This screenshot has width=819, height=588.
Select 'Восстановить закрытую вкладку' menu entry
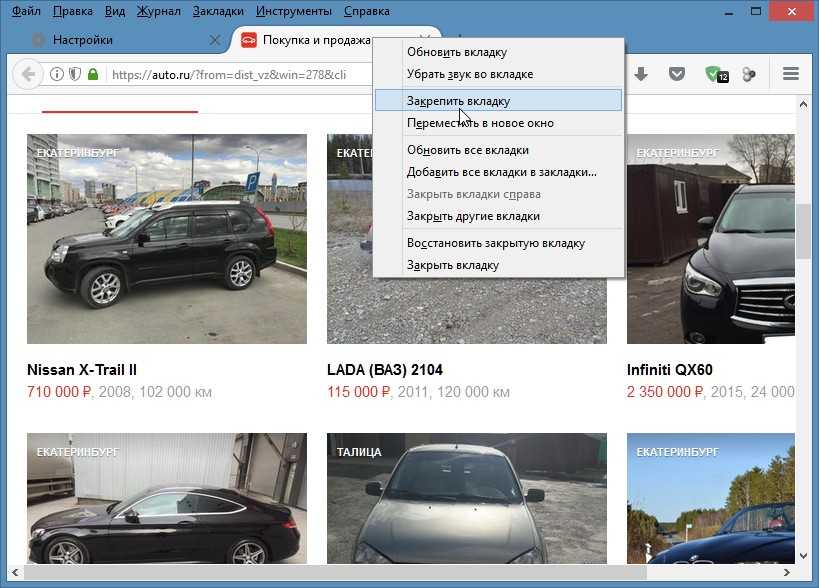point(495,243)
